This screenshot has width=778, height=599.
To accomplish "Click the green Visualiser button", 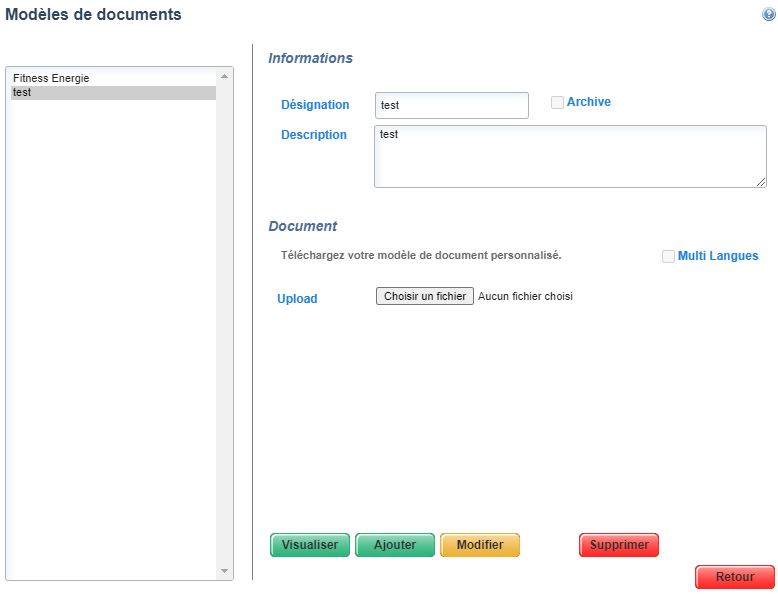I will [310, 545].
